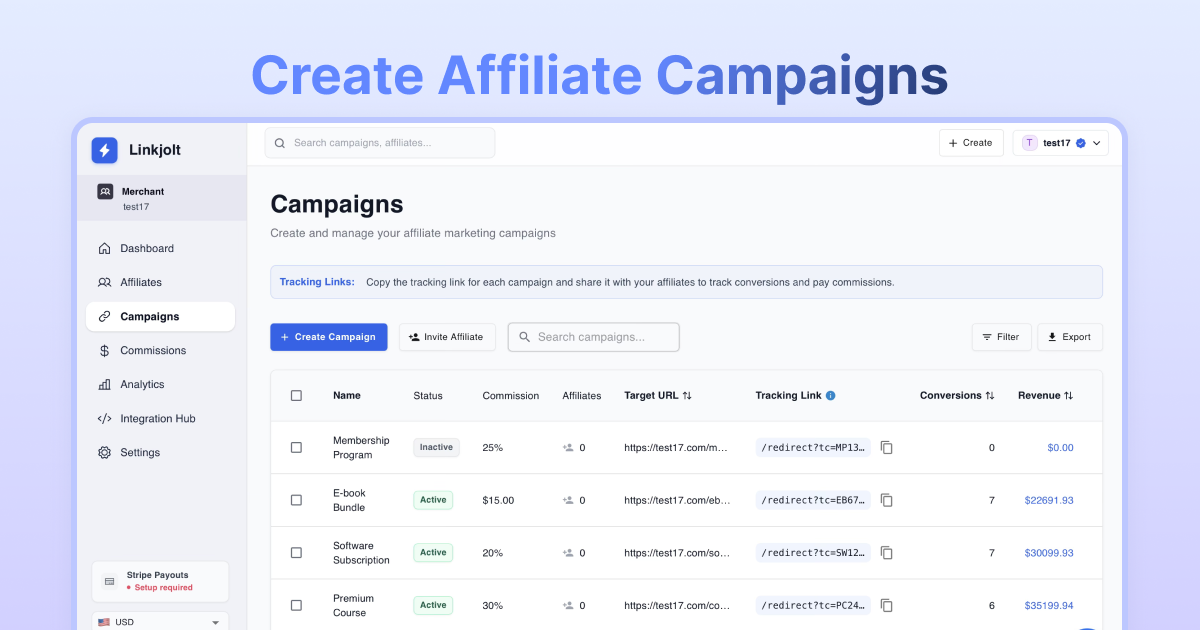Check the Membership Program row checkbox
The height and width of the screenshot is (630, 1200).
coord(296,448)
